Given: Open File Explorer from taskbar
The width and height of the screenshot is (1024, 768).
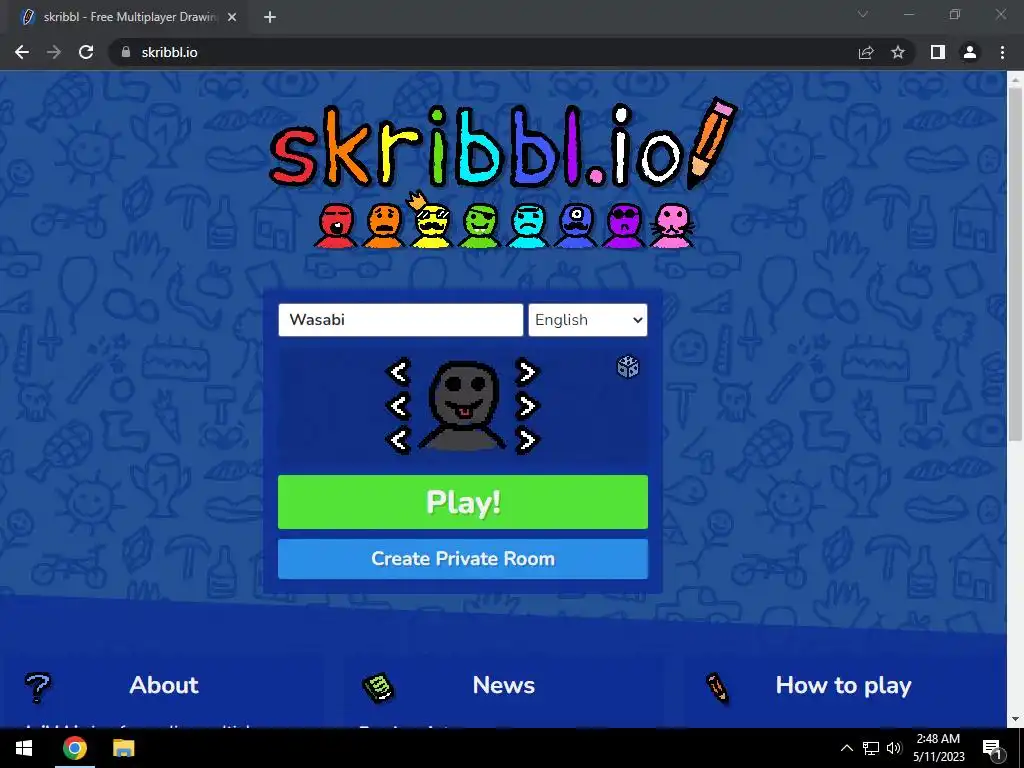Looking at the screenshot, I should pyautogui.click(x=123, y=748).
